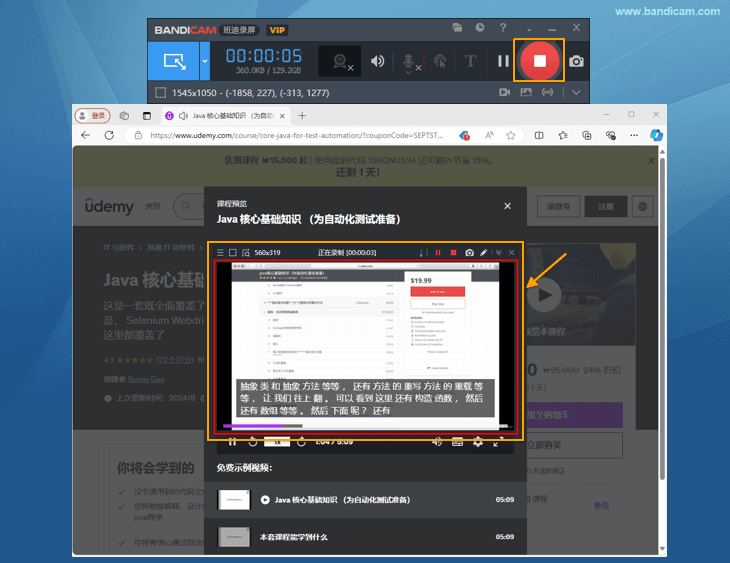Click the 560x319 size label
This screenshot has width=730, height=563.
[x=267, y=252]
